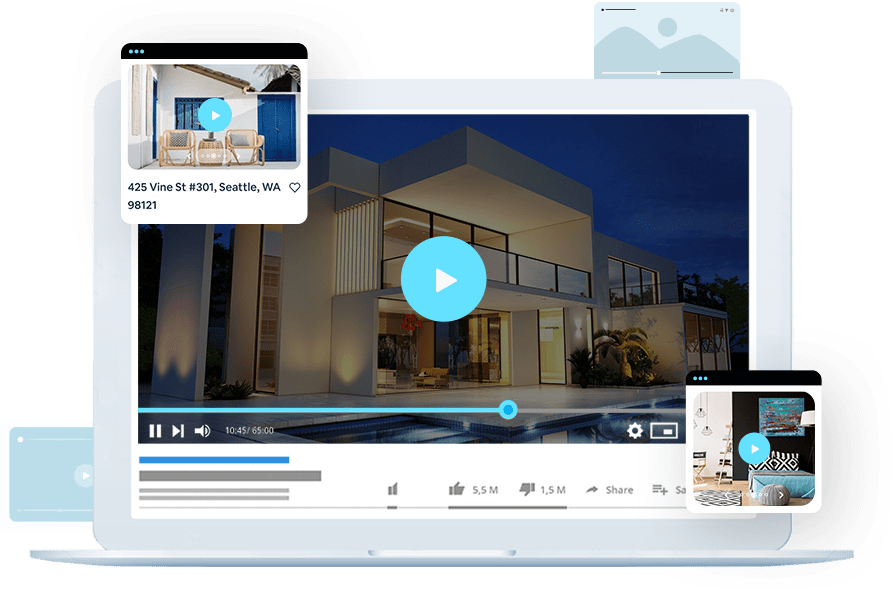Image resolution: width=892 pixels, height=590 pixels.
Task: Play the bedroom card video
Action: 754,449
